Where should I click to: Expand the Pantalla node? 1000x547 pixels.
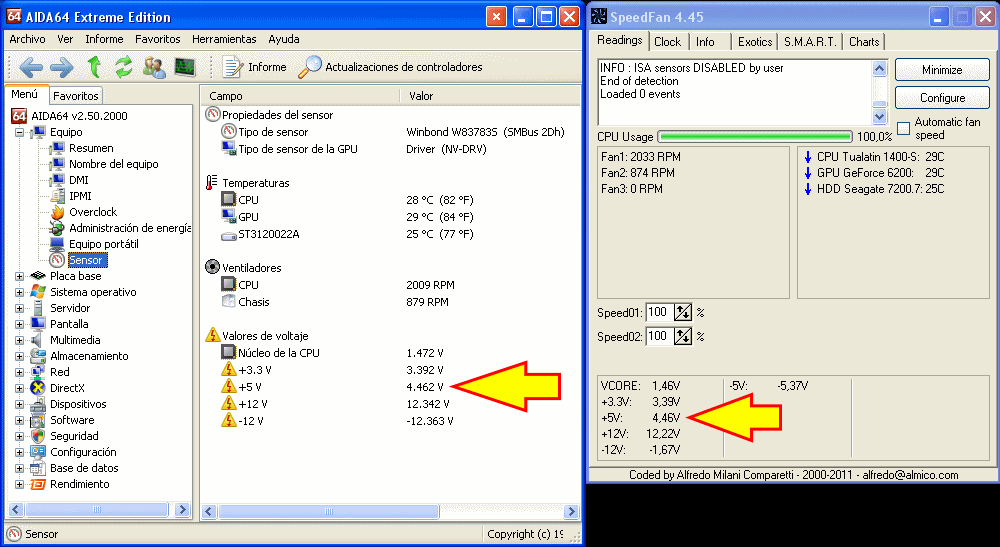19,324
